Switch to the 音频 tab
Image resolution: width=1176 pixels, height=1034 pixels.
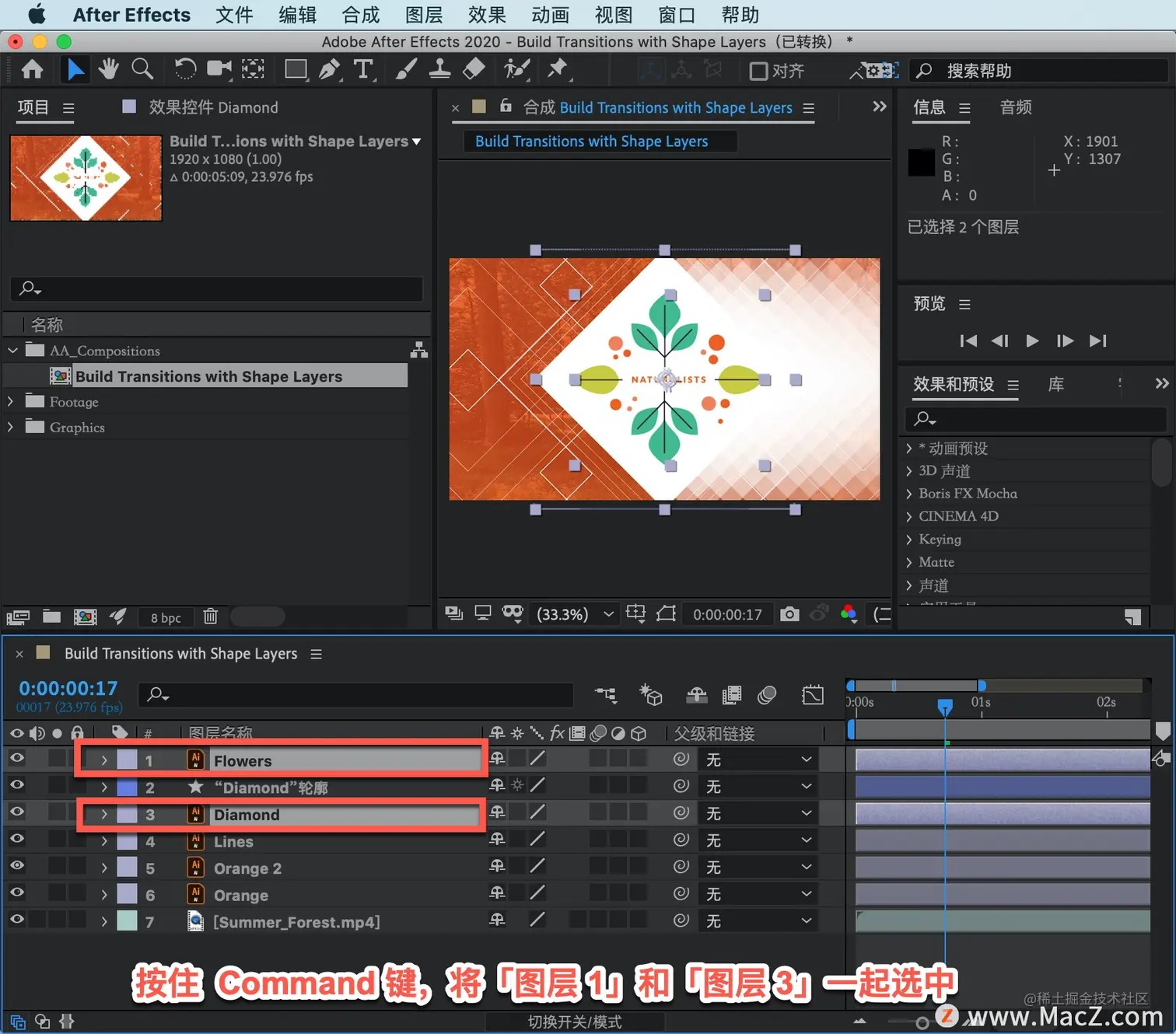(x=1016, y=107)
